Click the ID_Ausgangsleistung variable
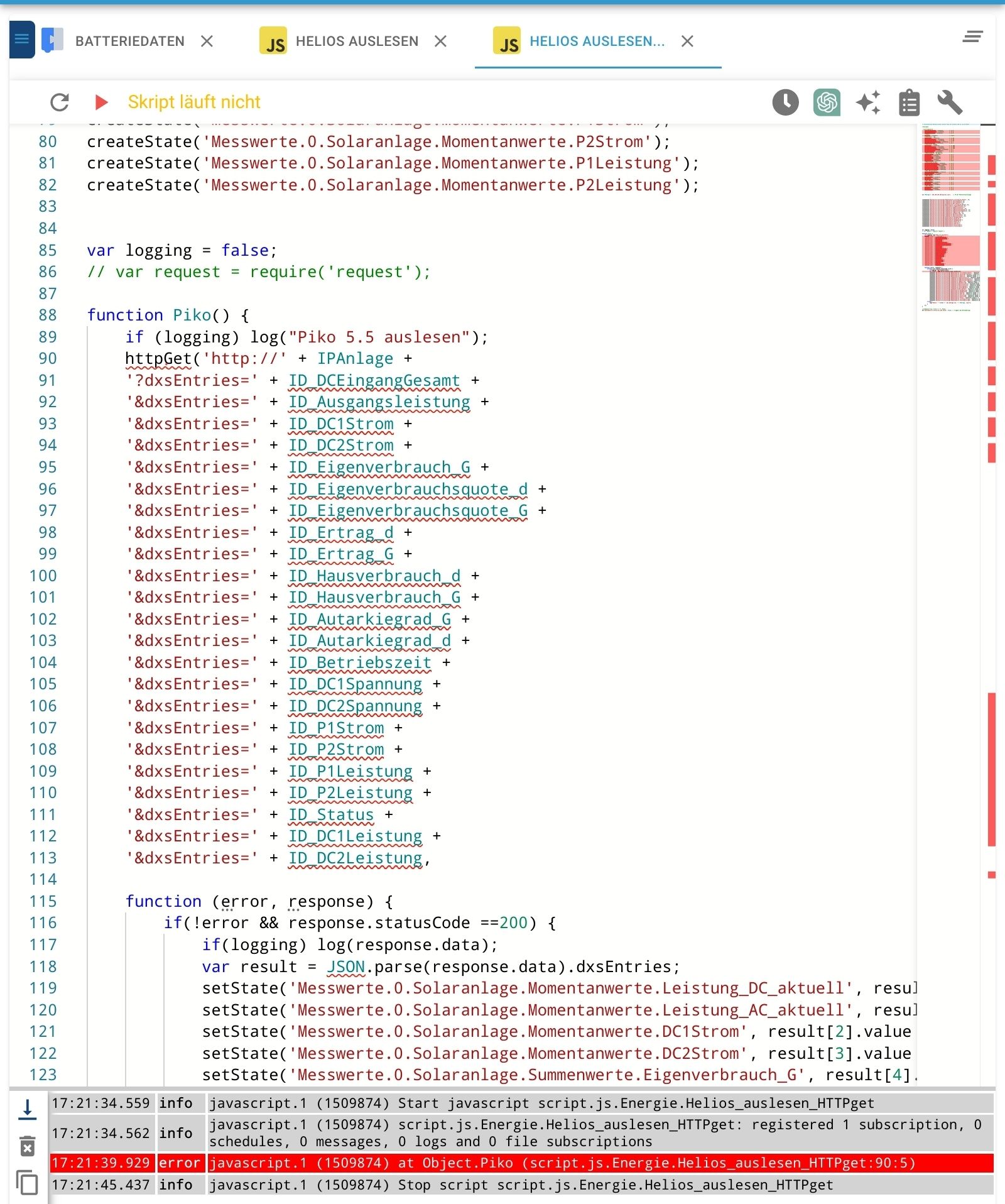 pyautogui.click(x=379, y=402)
